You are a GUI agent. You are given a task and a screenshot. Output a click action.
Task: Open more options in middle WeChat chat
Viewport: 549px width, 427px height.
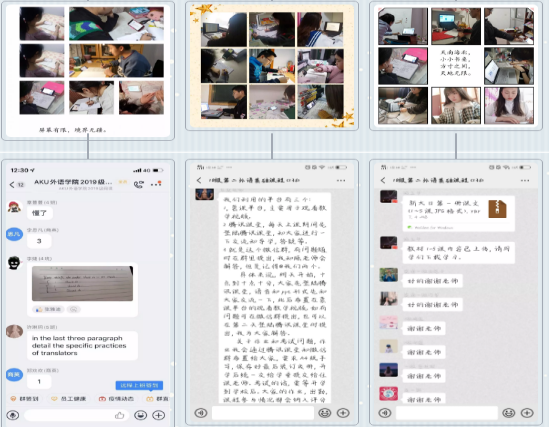click(x=341, y=181)
